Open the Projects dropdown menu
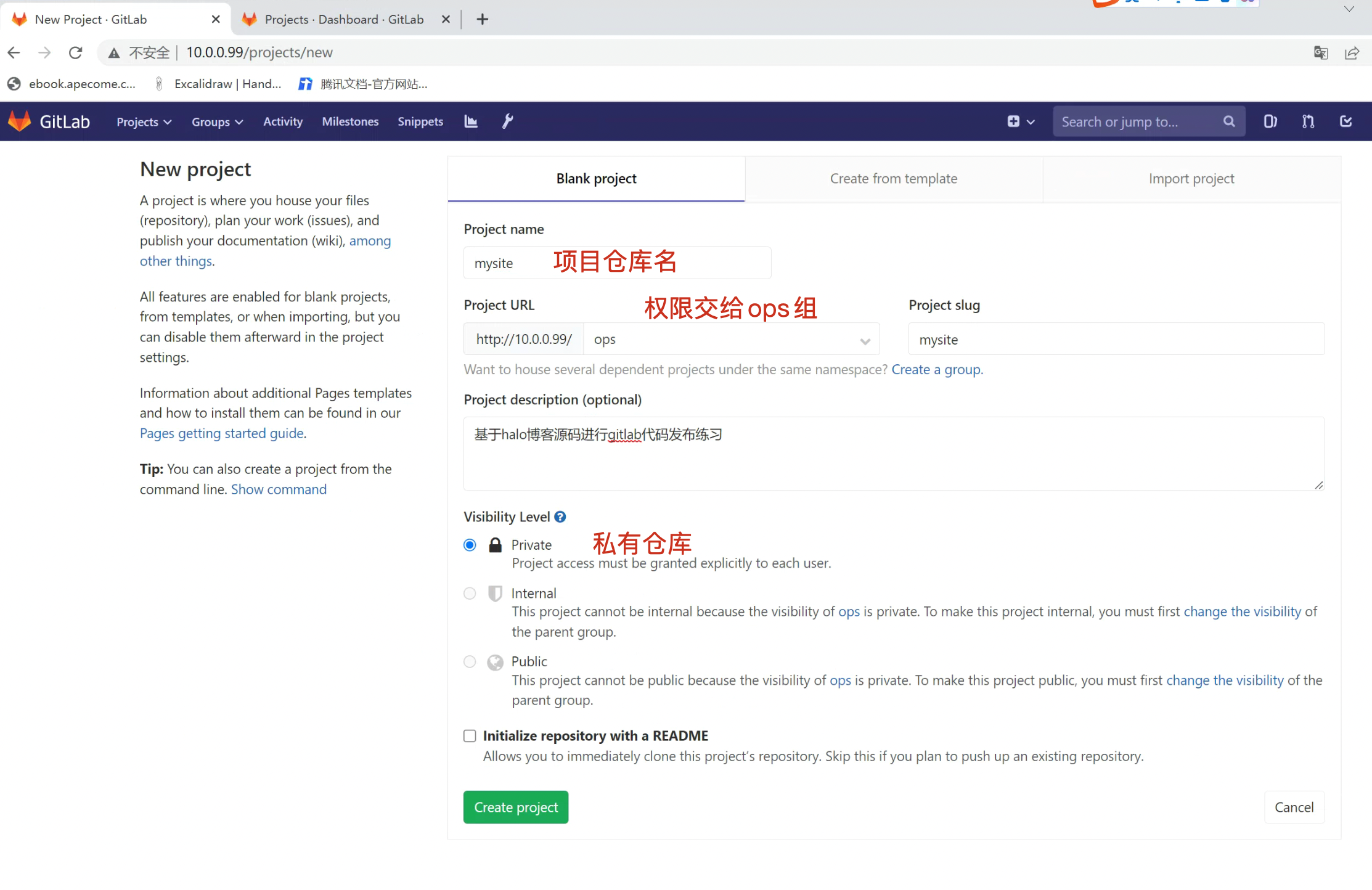The width and height of the screenshot is (1372, 890). pos(144,122)
